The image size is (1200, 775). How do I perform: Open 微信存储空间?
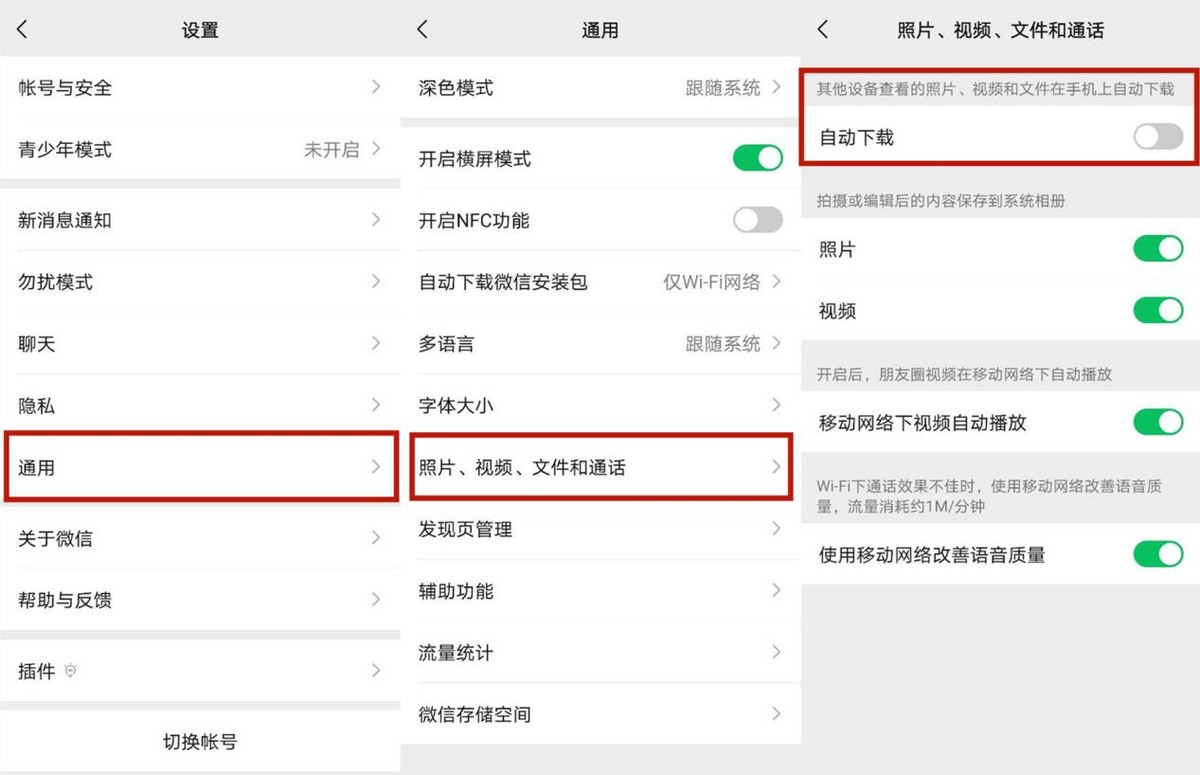click(600, 714)
